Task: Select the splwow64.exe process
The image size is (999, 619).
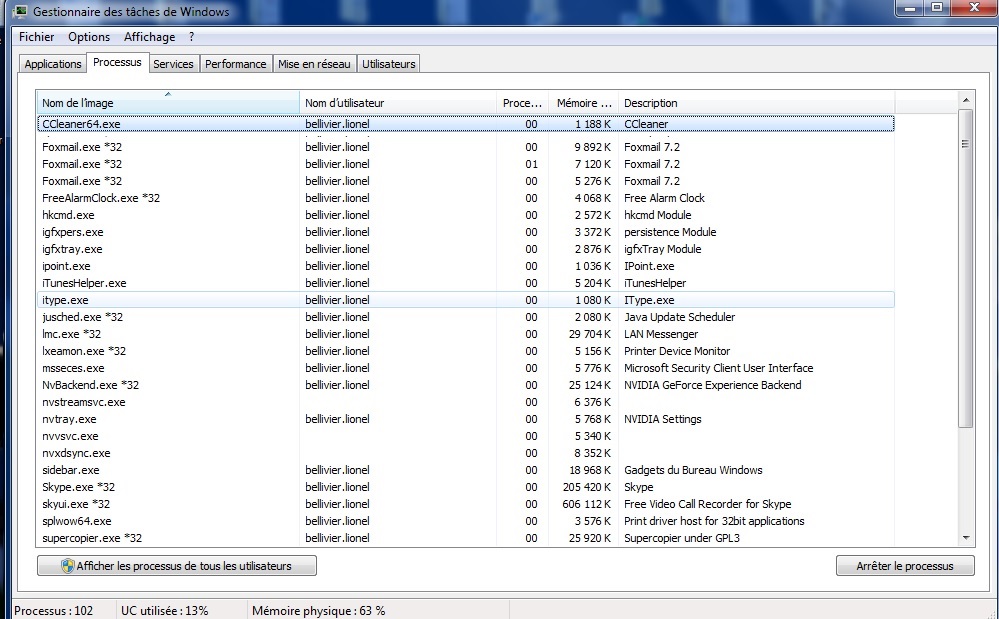Action: coord(465,520)
